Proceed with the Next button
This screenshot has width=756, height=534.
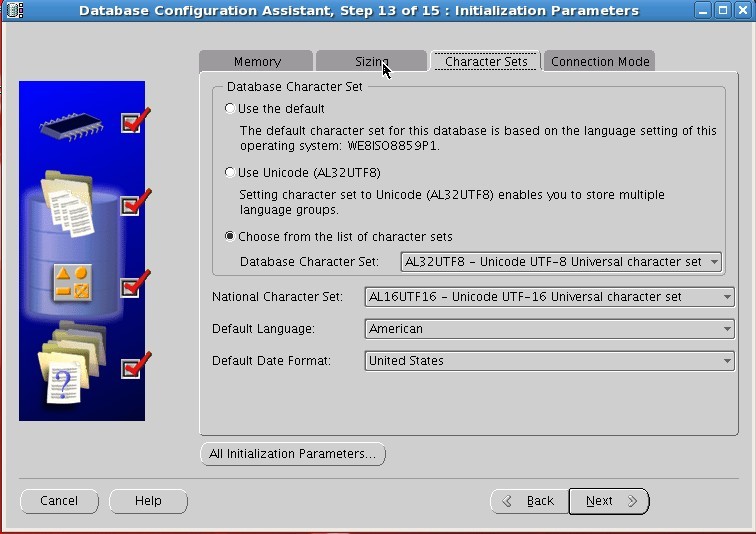pos(609,501)
